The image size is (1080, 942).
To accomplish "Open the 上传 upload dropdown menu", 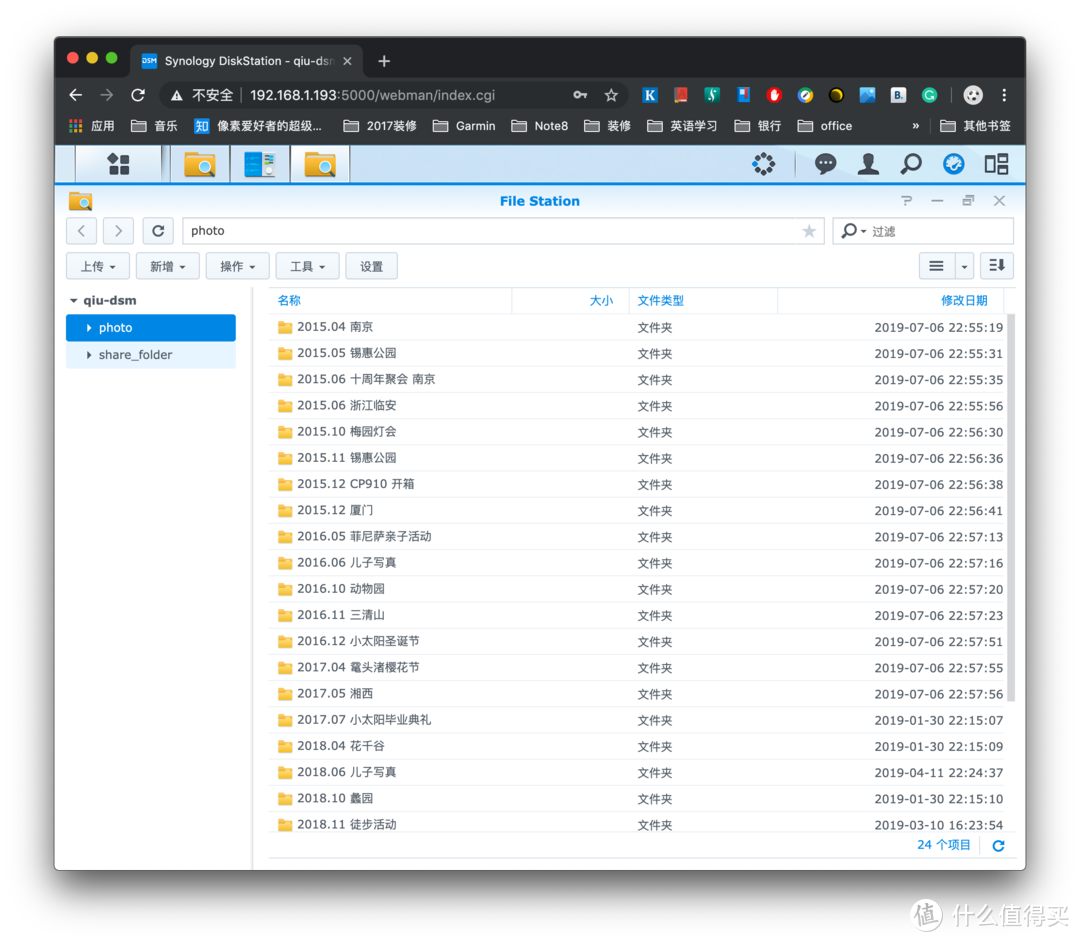I will pyautogui.click(x=97, y=266).
